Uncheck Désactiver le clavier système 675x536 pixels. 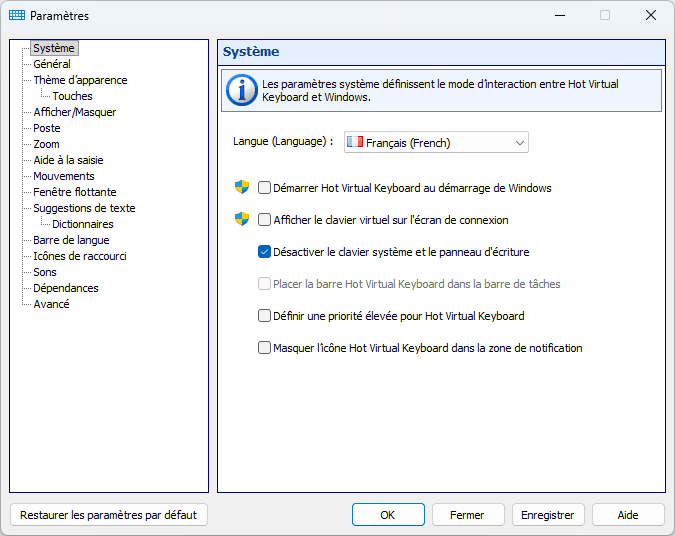click(x=264, y=252)
